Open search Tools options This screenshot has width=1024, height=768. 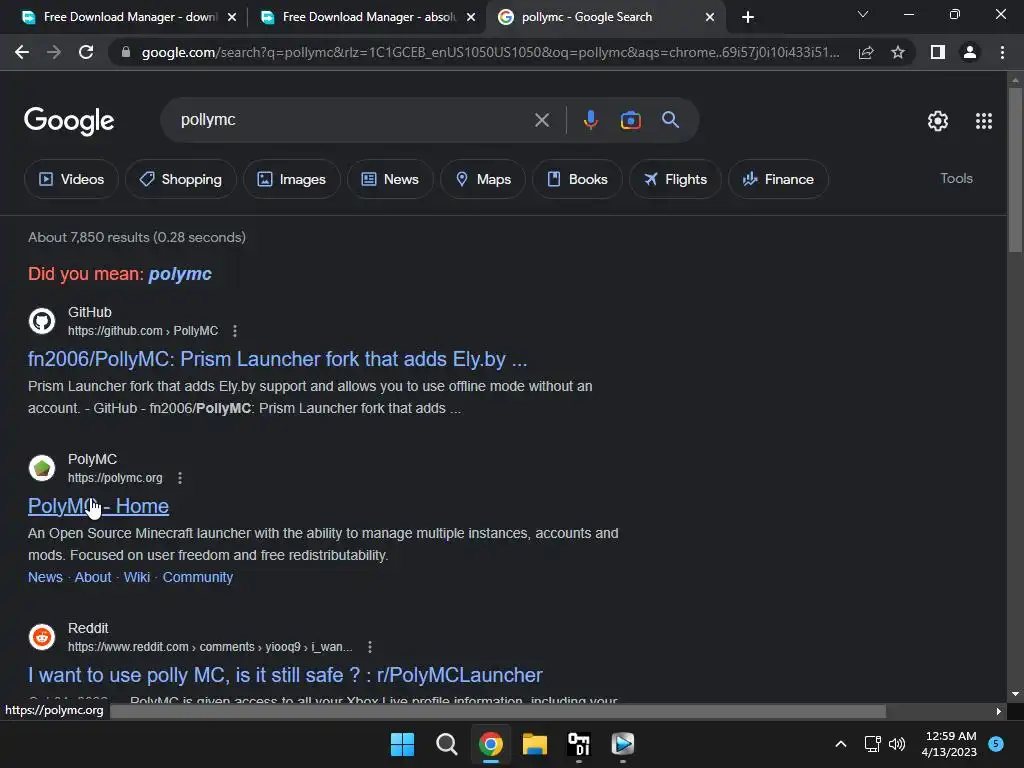pyautogui.click(x=956, y=178)
